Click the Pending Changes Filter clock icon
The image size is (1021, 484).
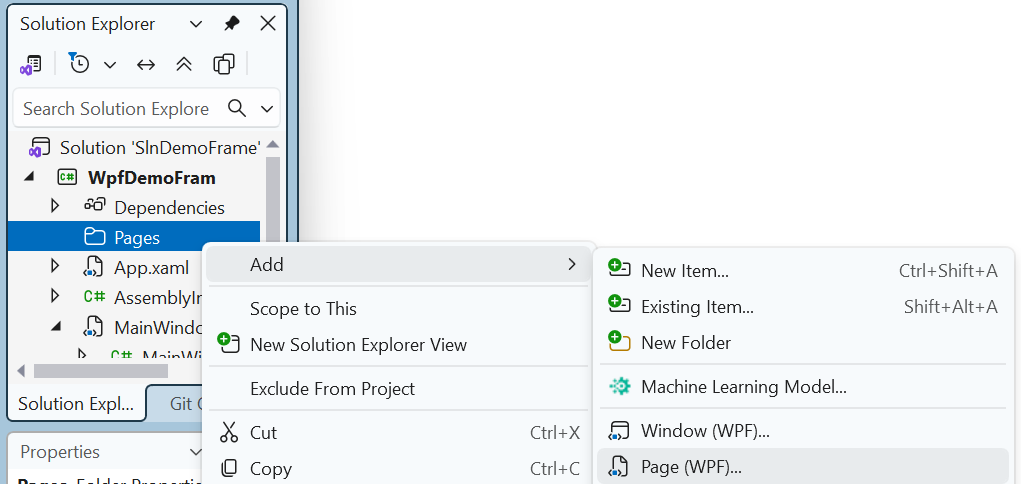[x=79, y=64]
